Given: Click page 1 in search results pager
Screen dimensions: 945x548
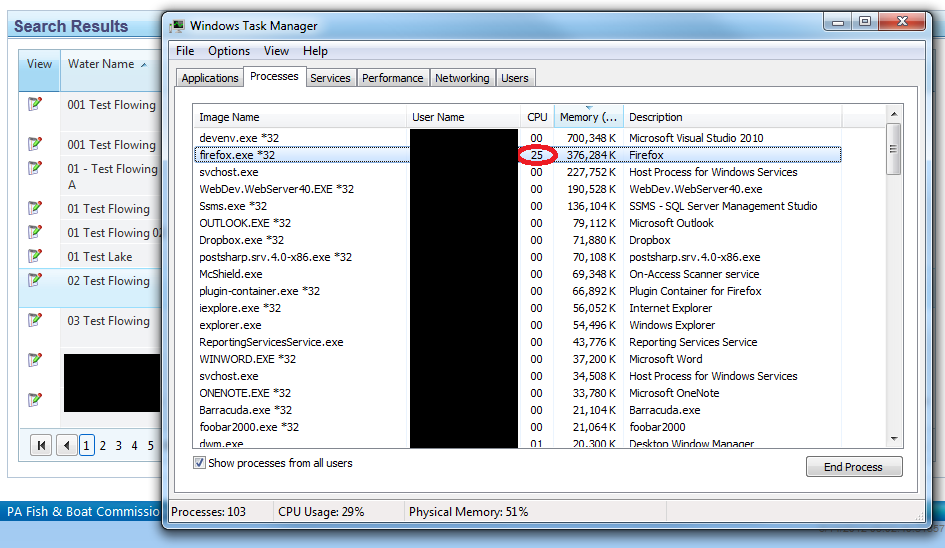Looking at the screenshot, I should (x=86, y=446).
